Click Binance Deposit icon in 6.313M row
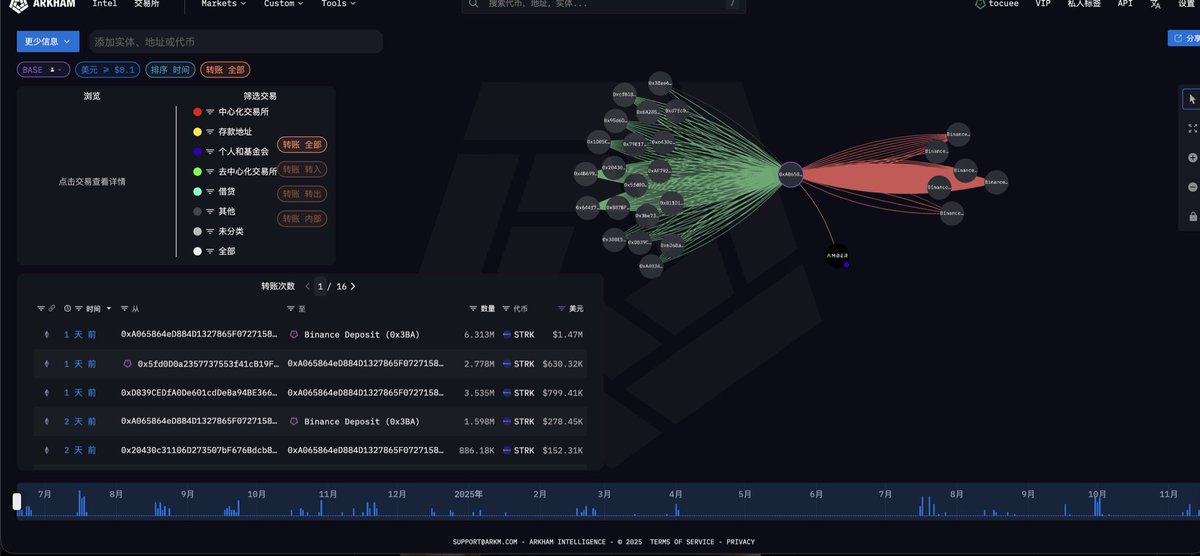1200x556 pixels. click(x=294, y=335)
